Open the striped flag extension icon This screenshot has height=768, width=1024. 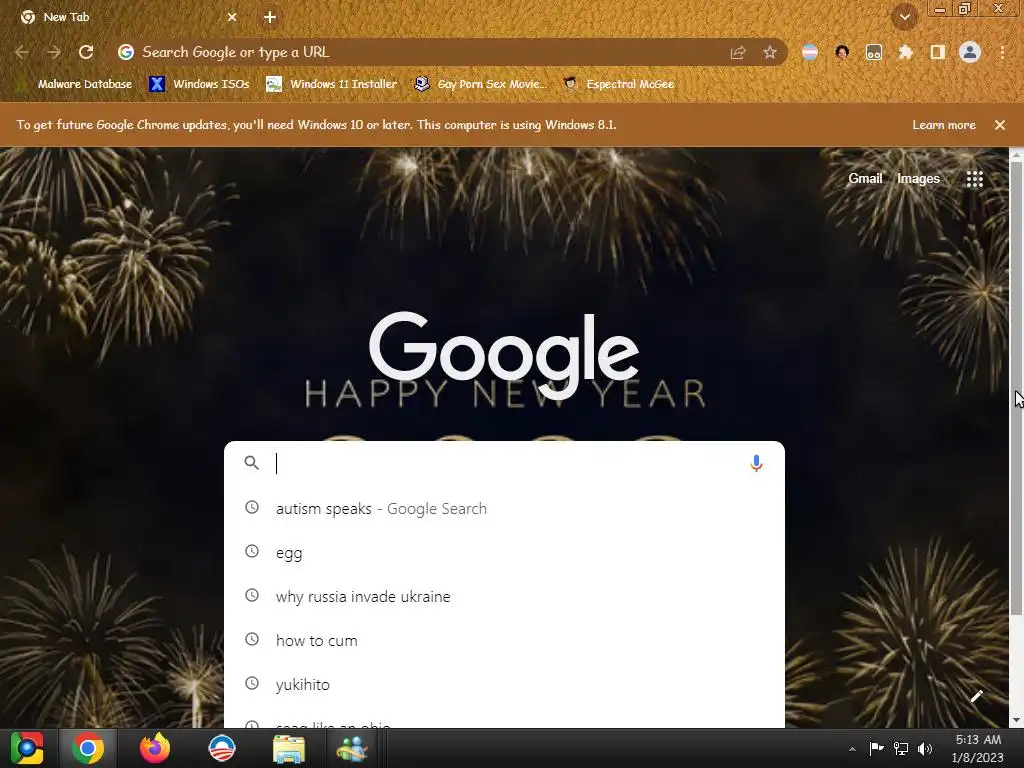[810, 52]
